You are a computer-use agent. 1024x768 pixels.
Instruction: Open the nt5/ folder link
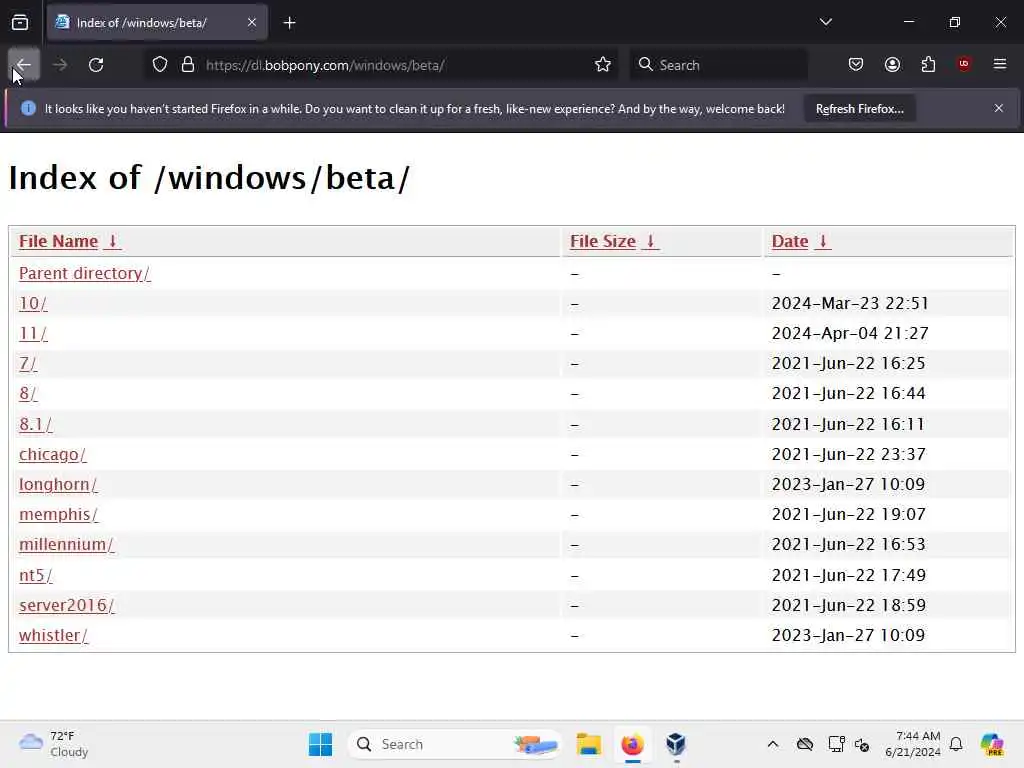[35, 575]
